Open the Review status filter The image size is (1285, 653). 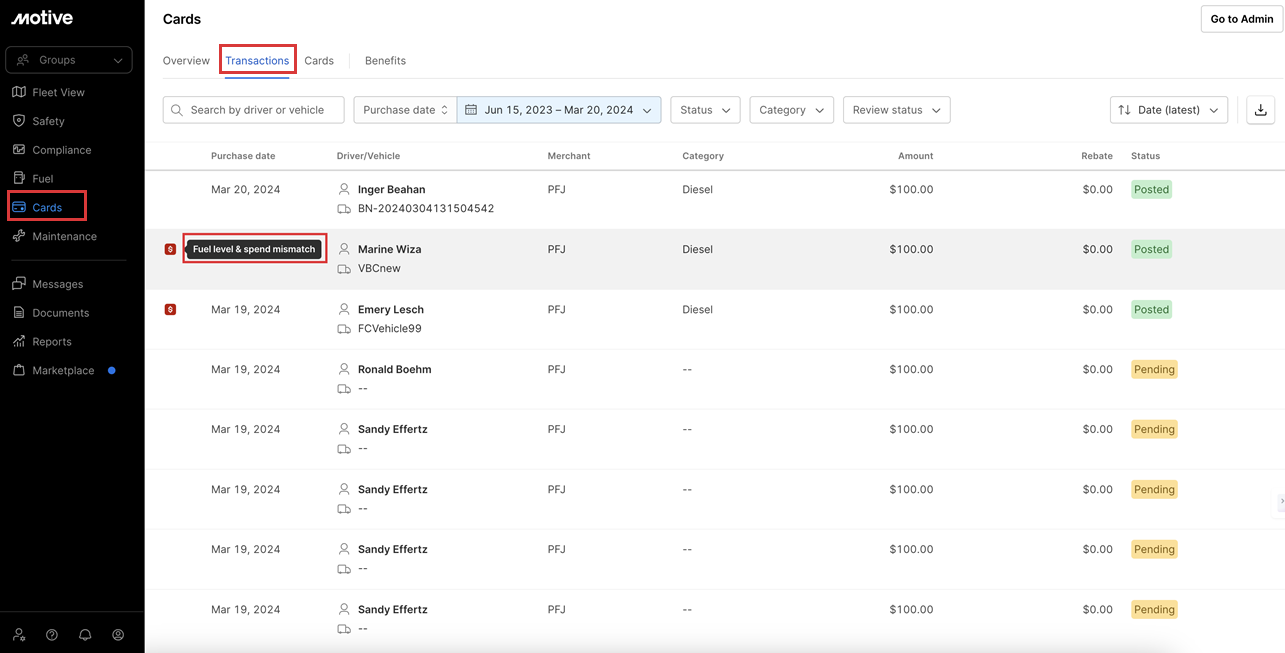[x=896, y=110]
